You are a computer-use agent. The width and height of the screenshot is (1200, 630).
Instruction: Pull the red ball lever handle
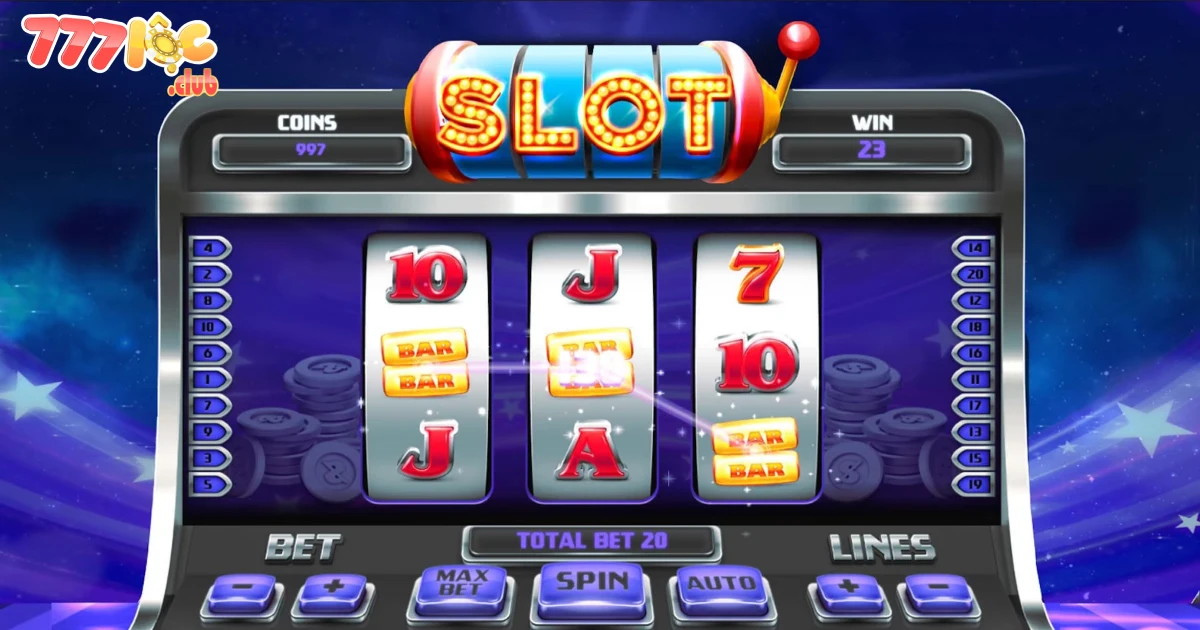[799, 41]
